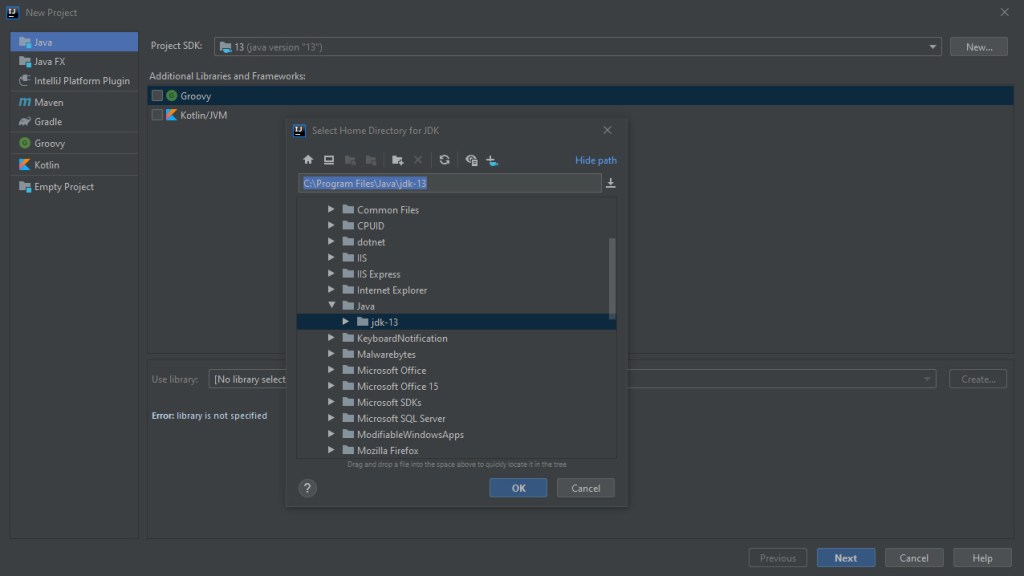Confirm the JDK directory with OK
Image resolution: width=1024 pixels, height=576 pixels.
tap(518, 488)
